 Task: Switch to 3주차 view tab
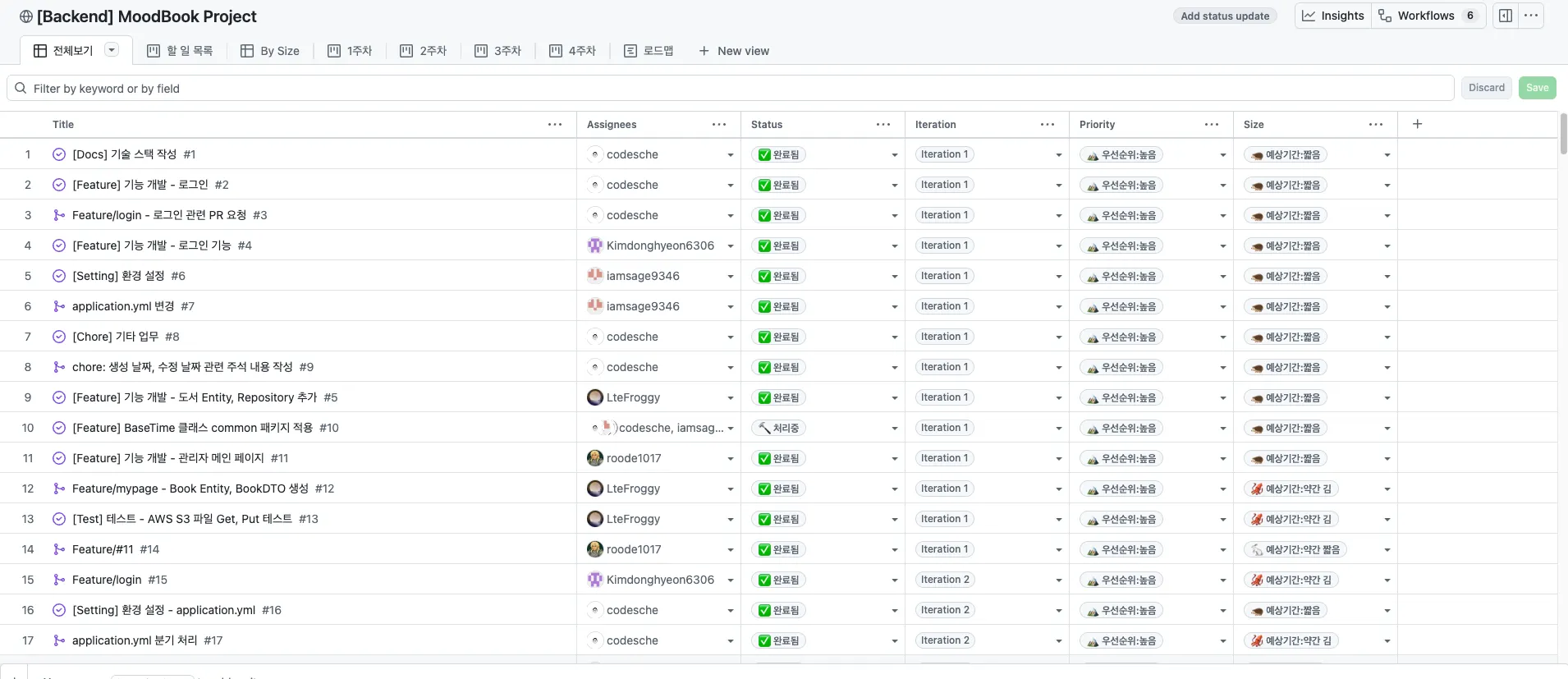tap(498, 51)
